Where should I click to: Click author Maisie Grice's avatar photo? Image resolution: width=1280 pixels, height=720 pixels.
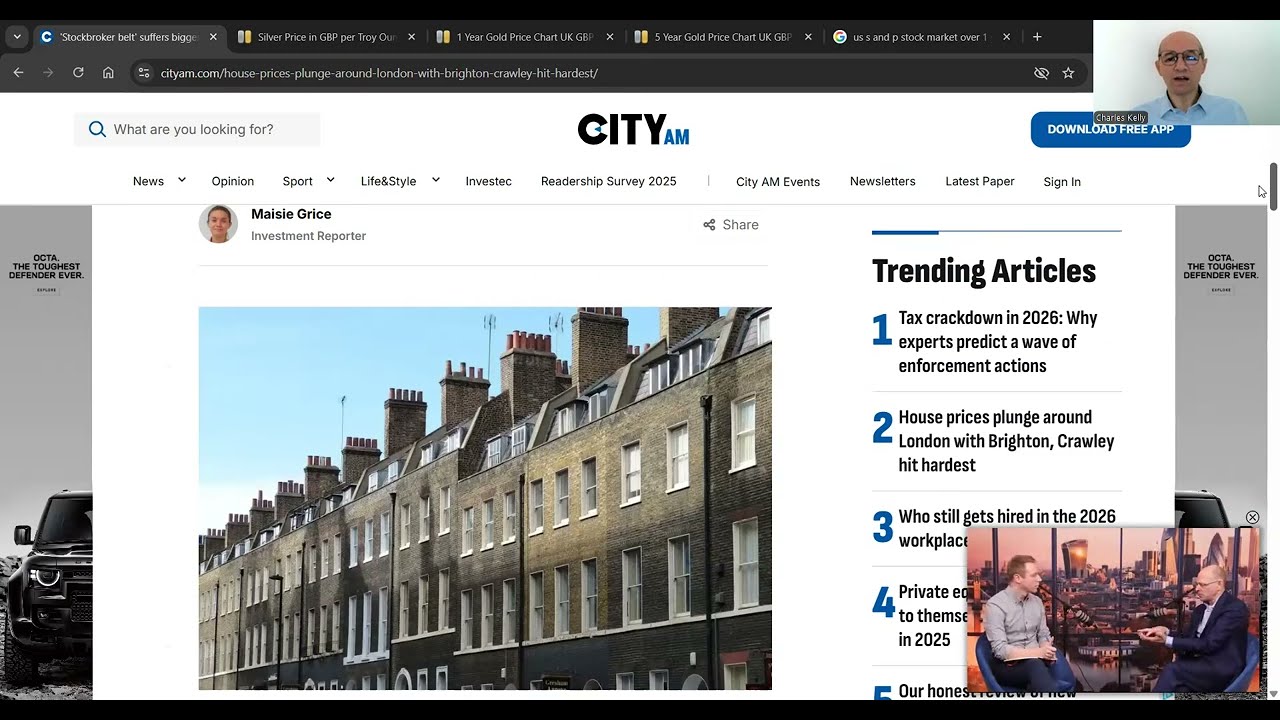pos(218,224)
